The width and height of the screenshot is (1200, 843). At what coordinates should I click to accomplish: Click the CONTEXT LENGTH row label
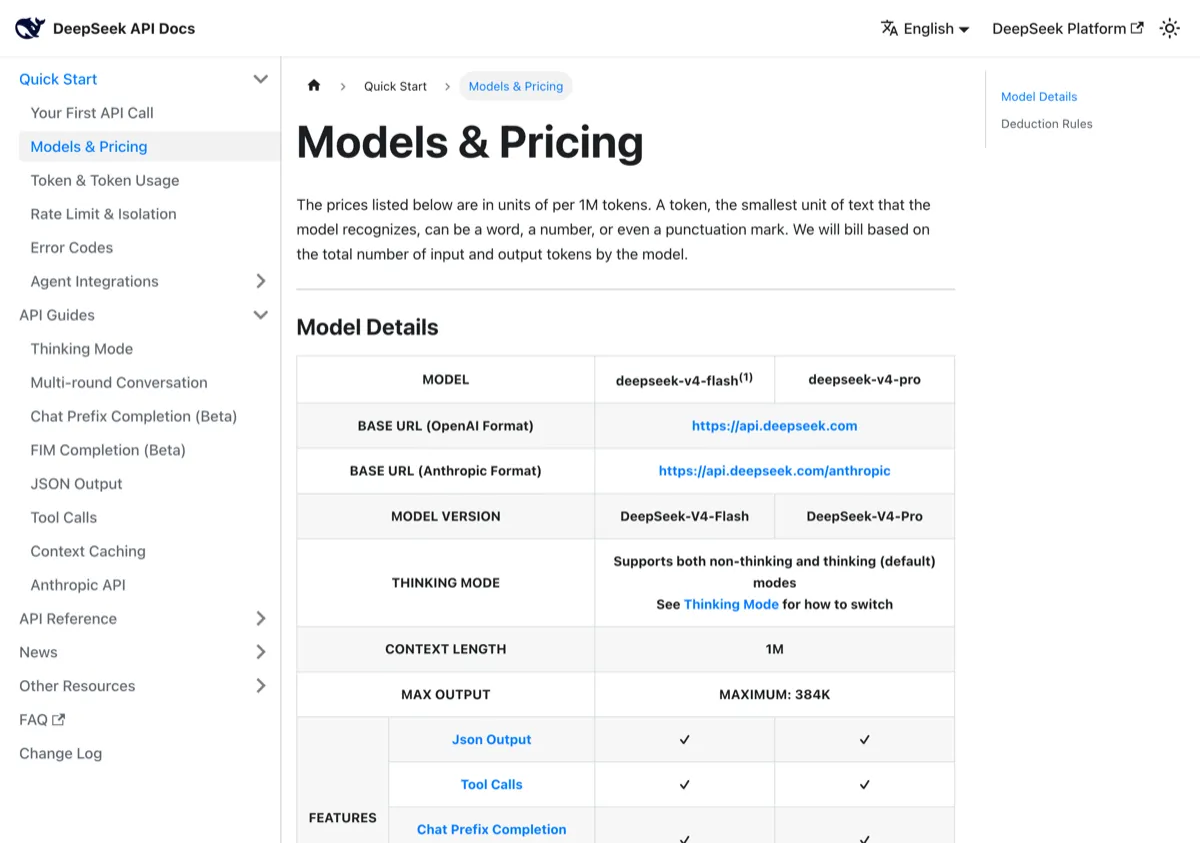click(446, 649)
